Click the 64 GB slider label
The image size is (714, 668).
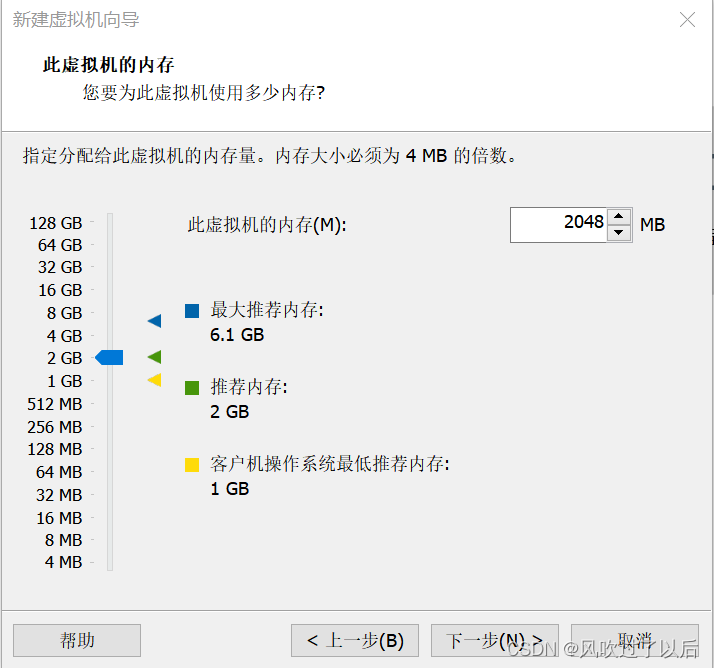tap(60, 245)
